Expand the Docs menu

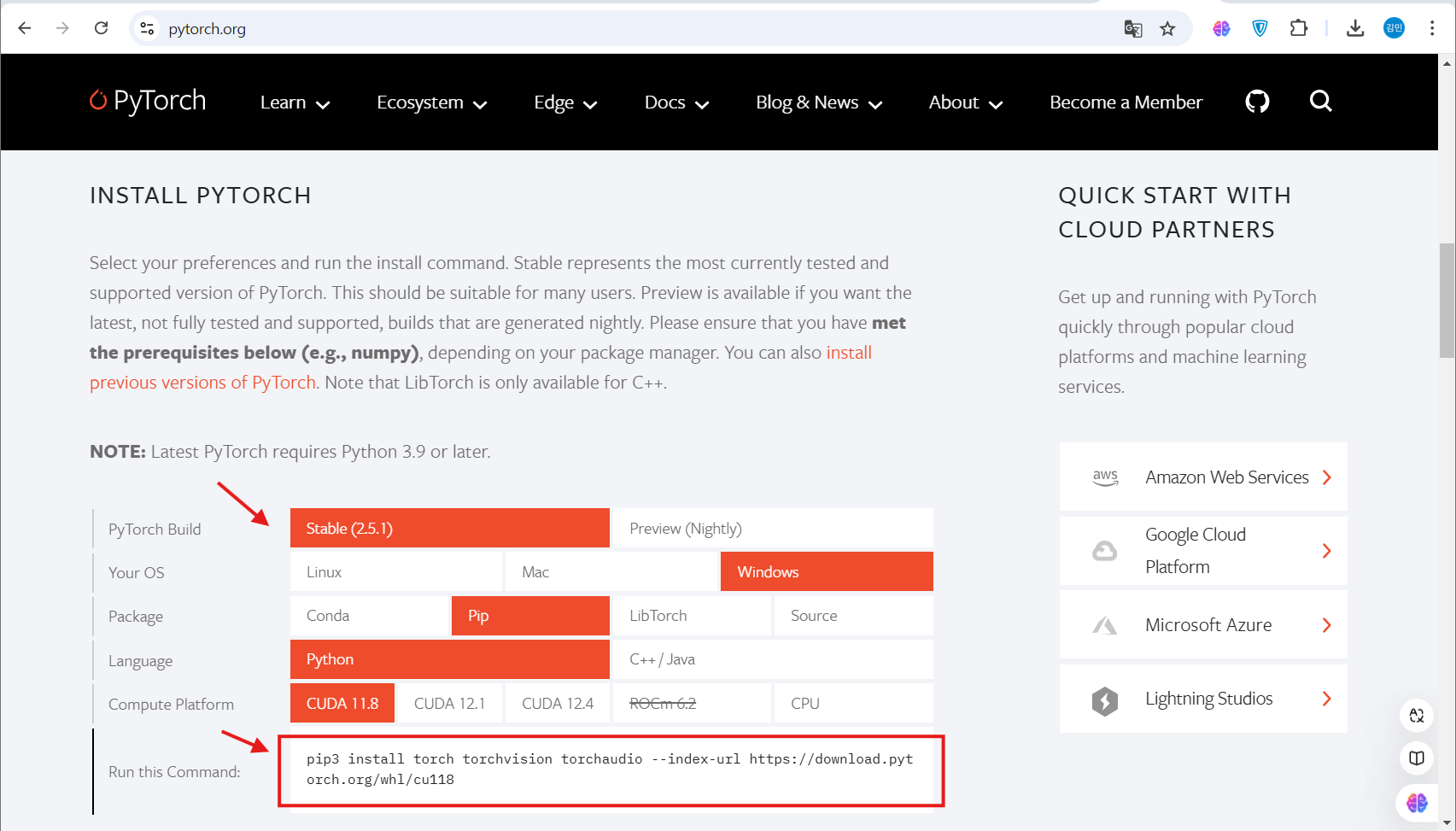coord(676,102)
